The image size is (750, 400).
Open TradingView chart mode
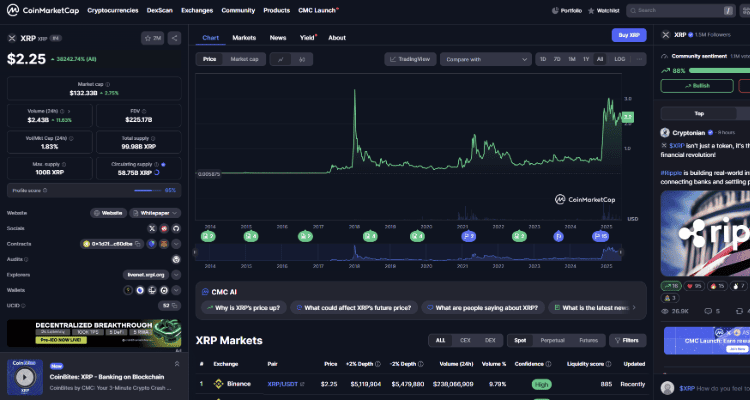point(410,59)
